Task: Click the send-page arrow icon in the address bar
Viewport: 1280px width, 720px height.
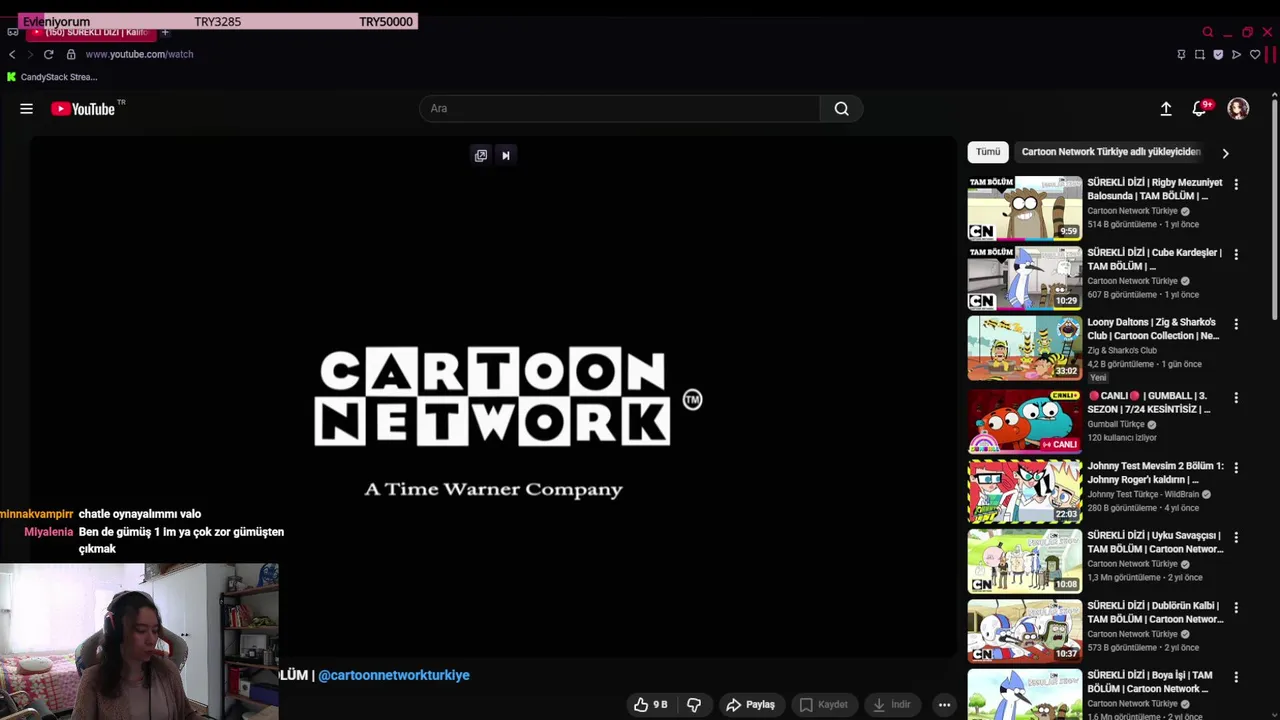Action: [x=1237, y=54]
